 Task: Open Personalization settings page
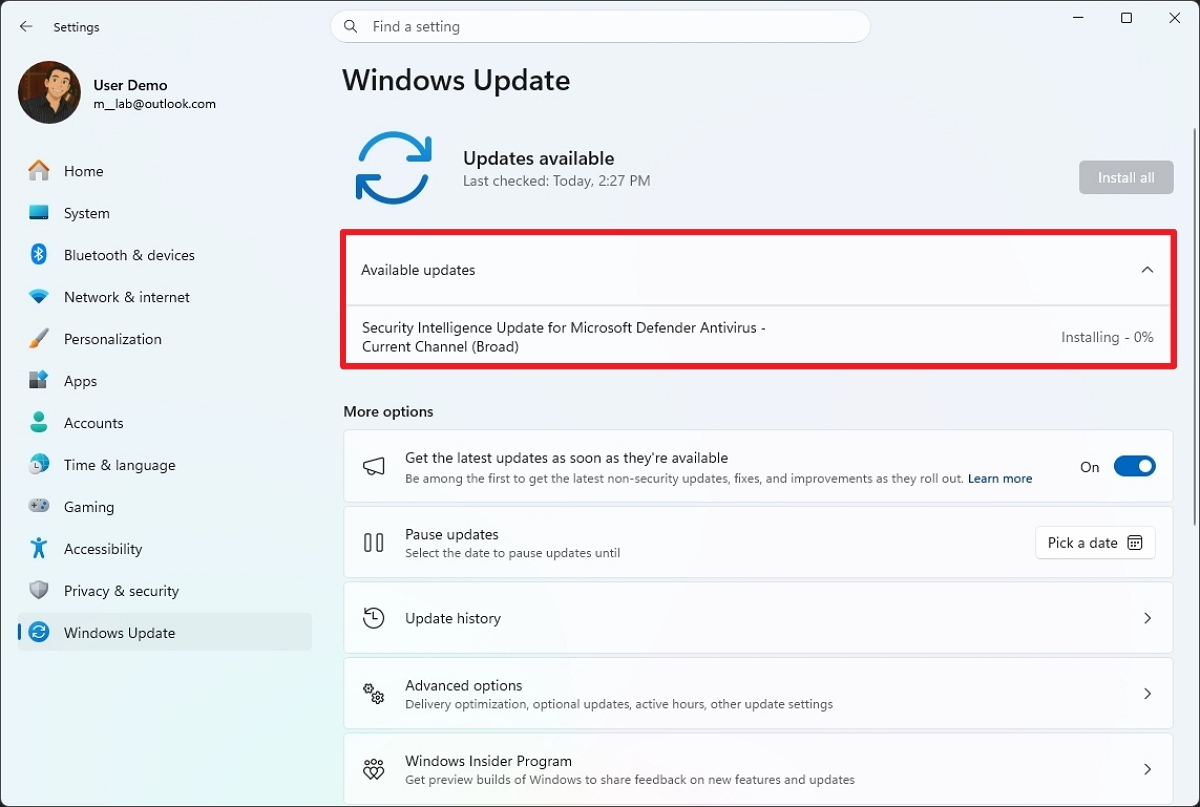click(165, 339)
